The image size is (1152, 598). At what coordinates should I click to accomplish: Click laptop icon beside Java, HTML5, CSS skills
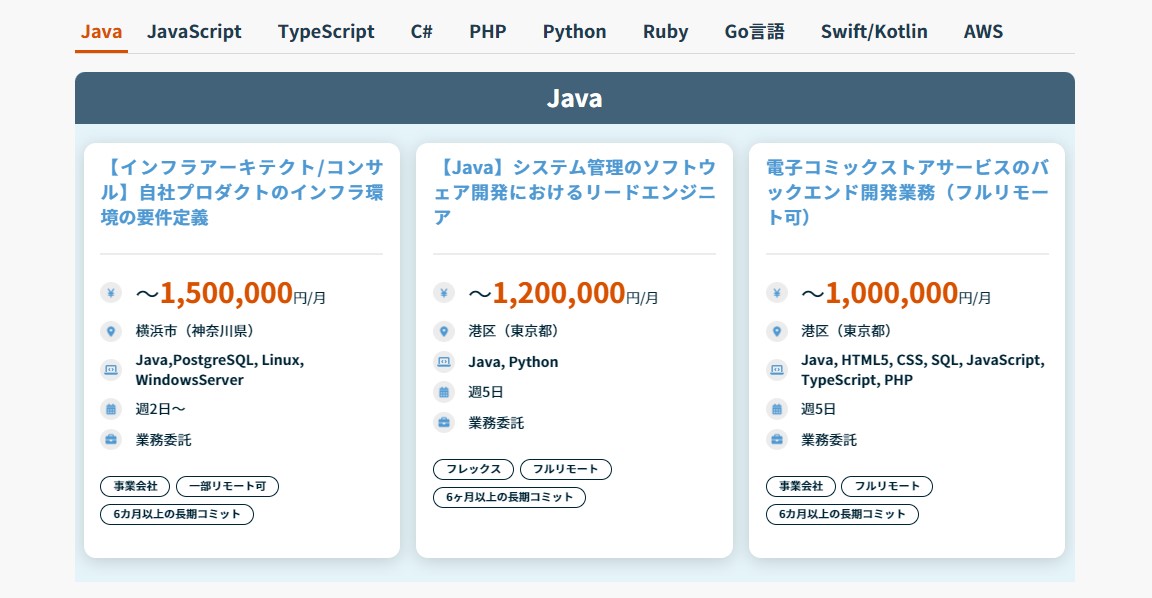point(777,370)
